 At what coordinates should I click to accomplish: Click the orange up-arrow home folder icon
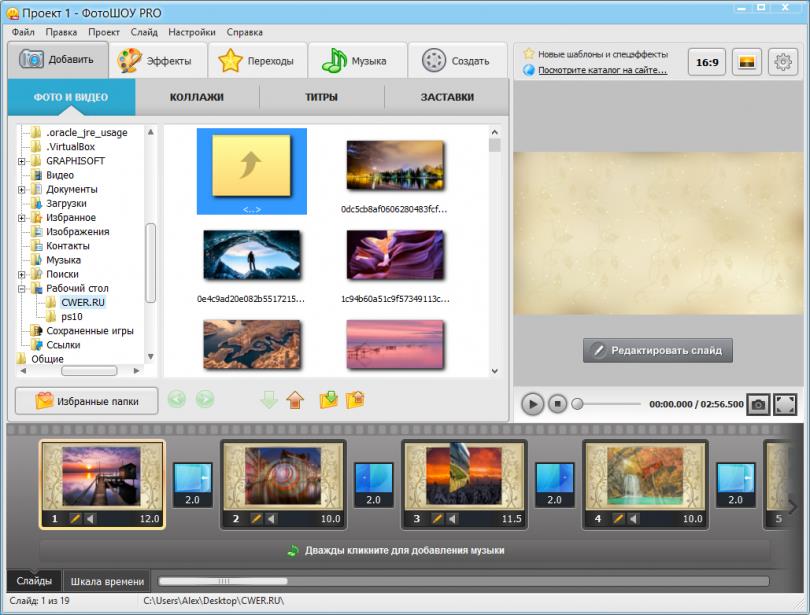[294, 400]
